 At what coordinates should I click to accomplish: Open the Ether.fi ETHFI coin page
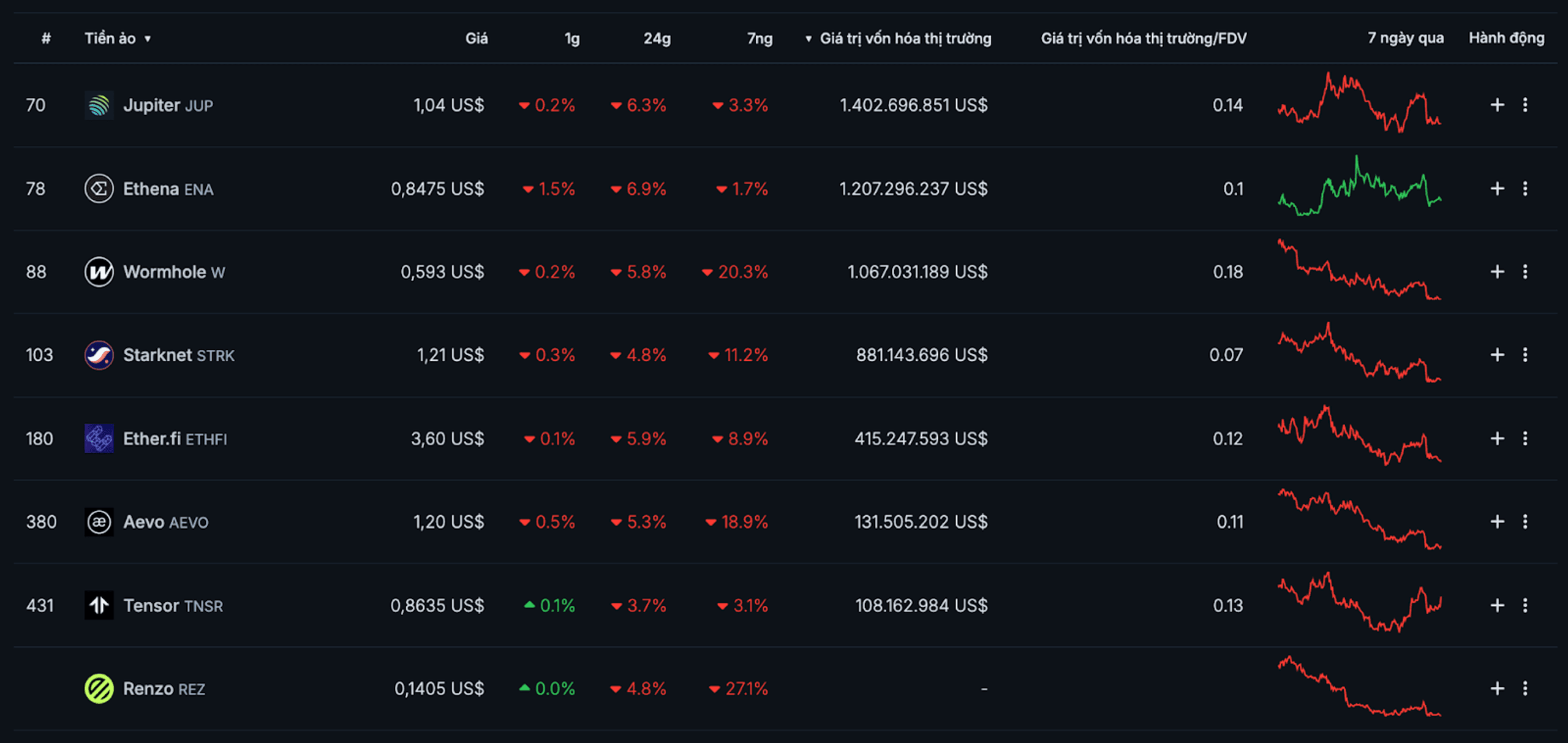(x=175, y=439)
